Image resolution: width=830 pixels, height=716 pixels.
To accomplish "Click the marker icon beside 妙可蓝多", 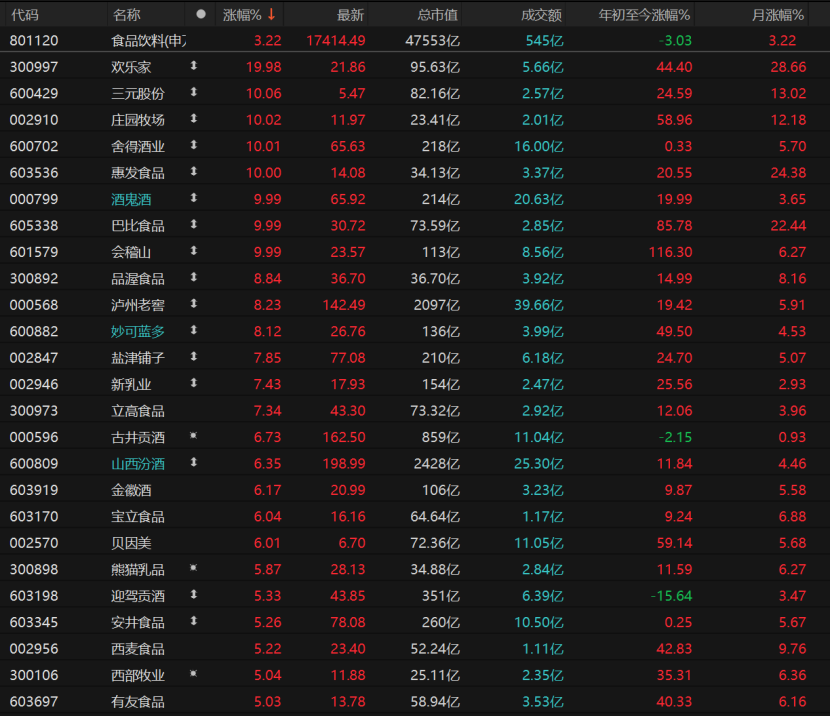I will coord(194,330).
